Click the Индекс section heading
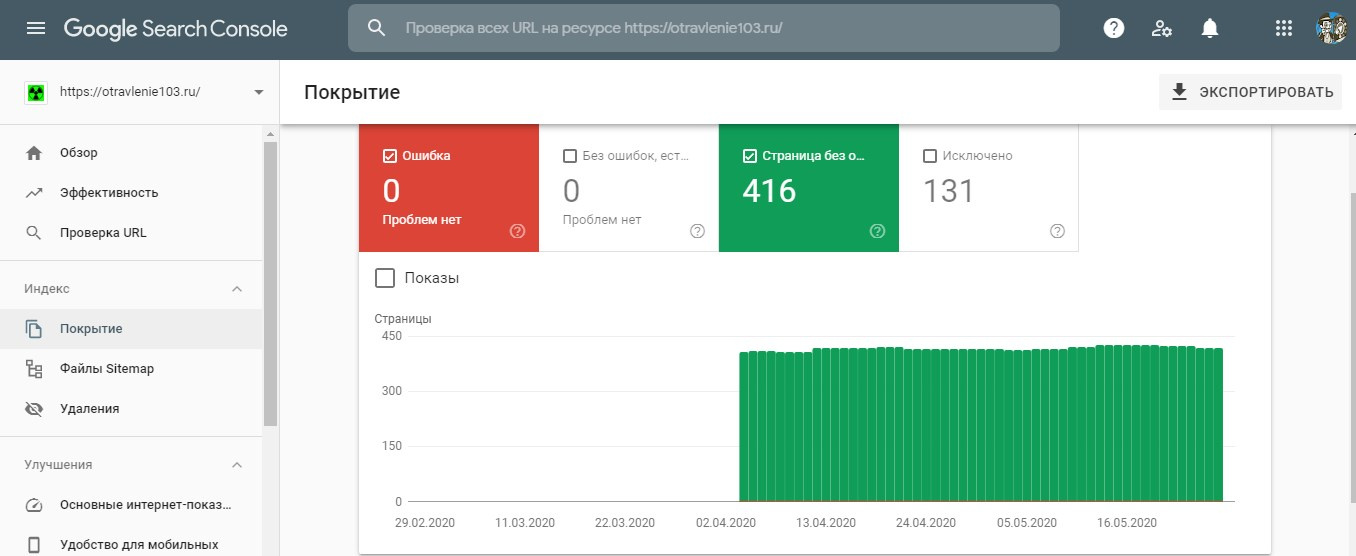Screen dimensions: 1356x556 point(47,289)
